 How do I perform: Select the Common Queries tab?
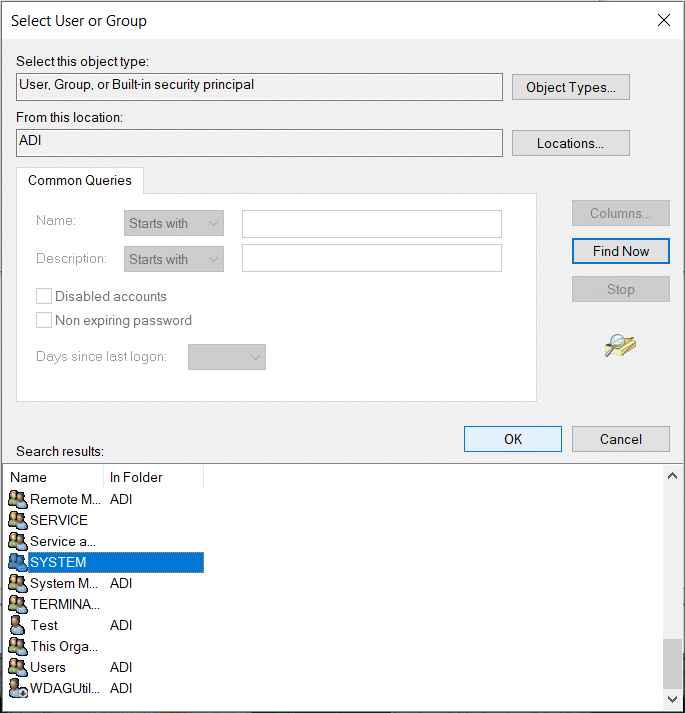pos(80,181)
